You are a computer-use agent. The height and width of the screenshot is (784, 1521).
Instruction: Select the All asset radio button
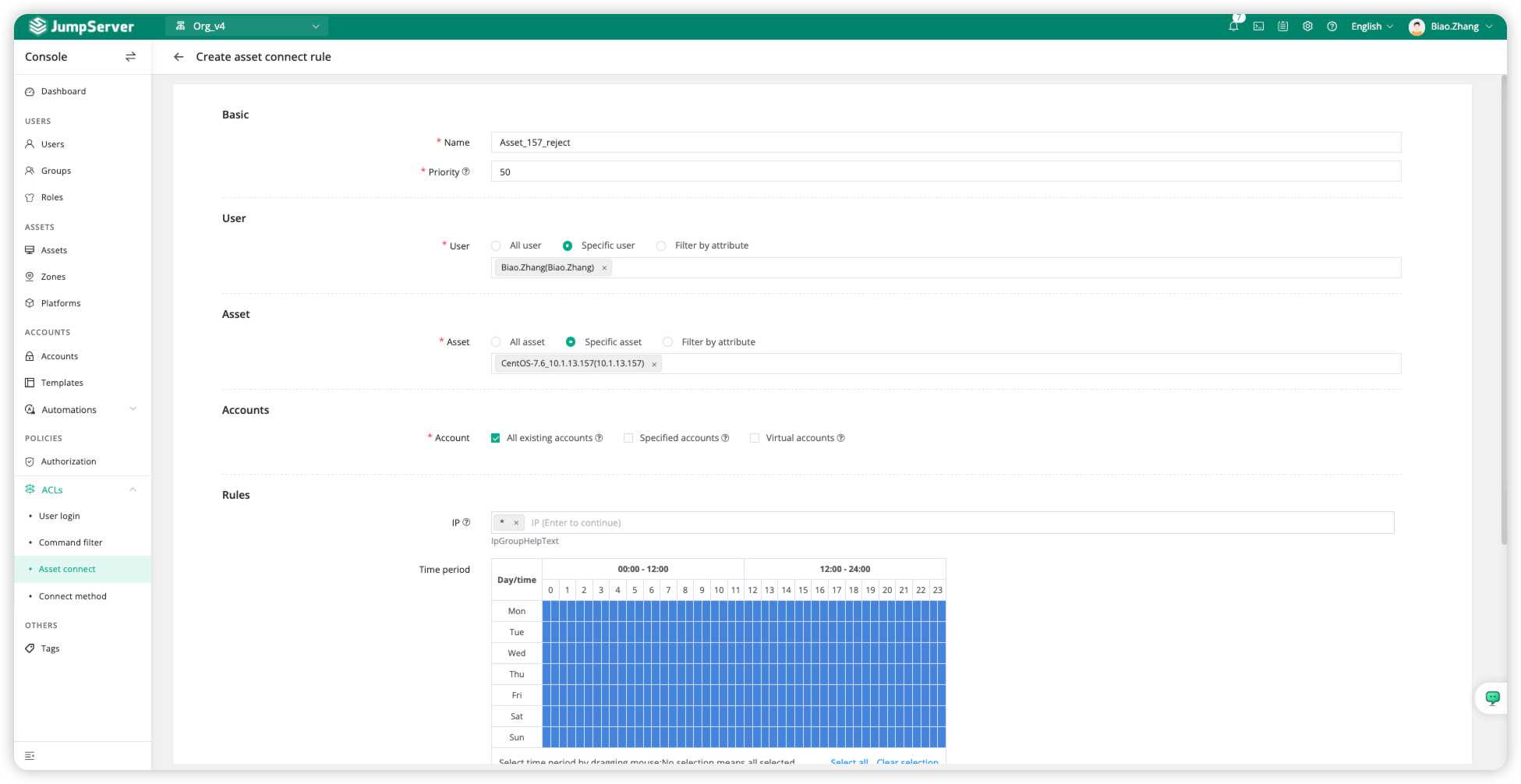[496, 342]
